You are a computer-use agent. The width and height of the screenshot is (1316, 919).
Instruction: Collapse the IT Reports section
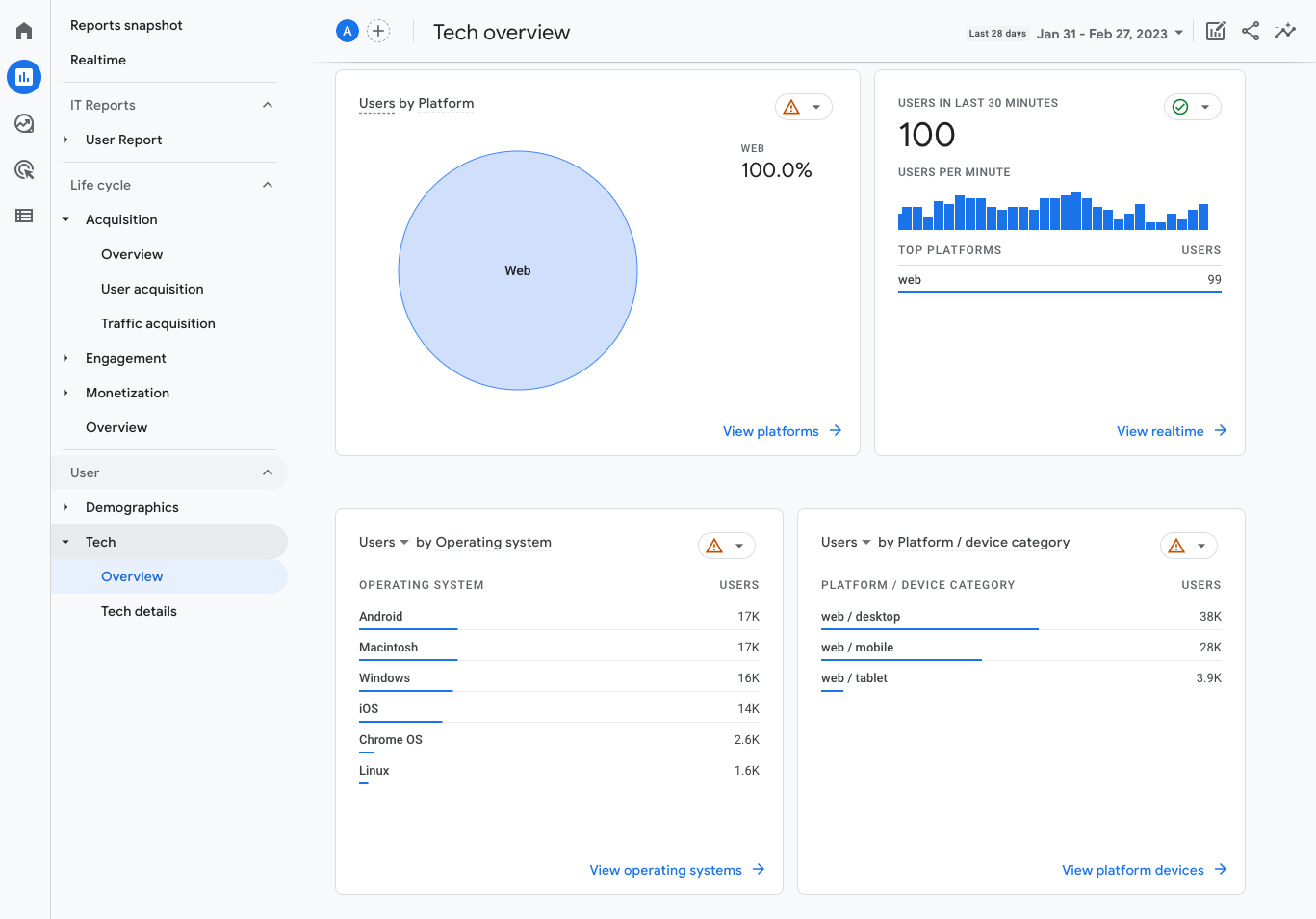[268, 105]
